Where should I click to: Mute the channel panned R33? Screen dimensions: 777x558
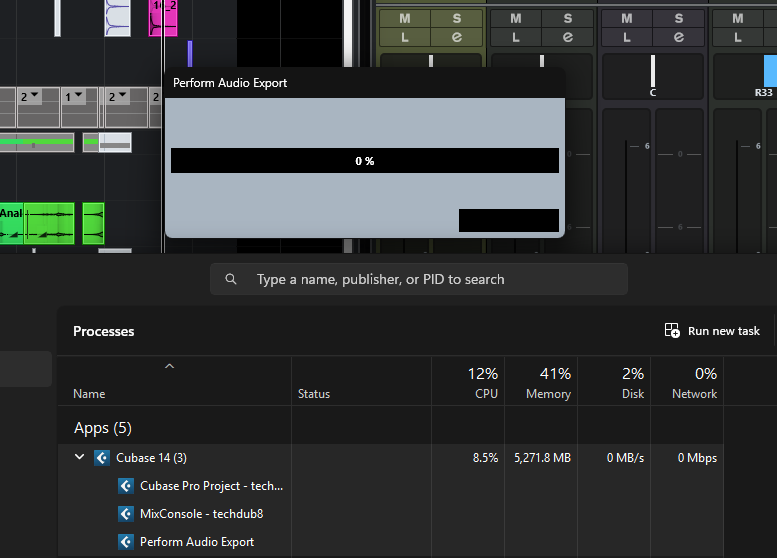tap(738, 19)
